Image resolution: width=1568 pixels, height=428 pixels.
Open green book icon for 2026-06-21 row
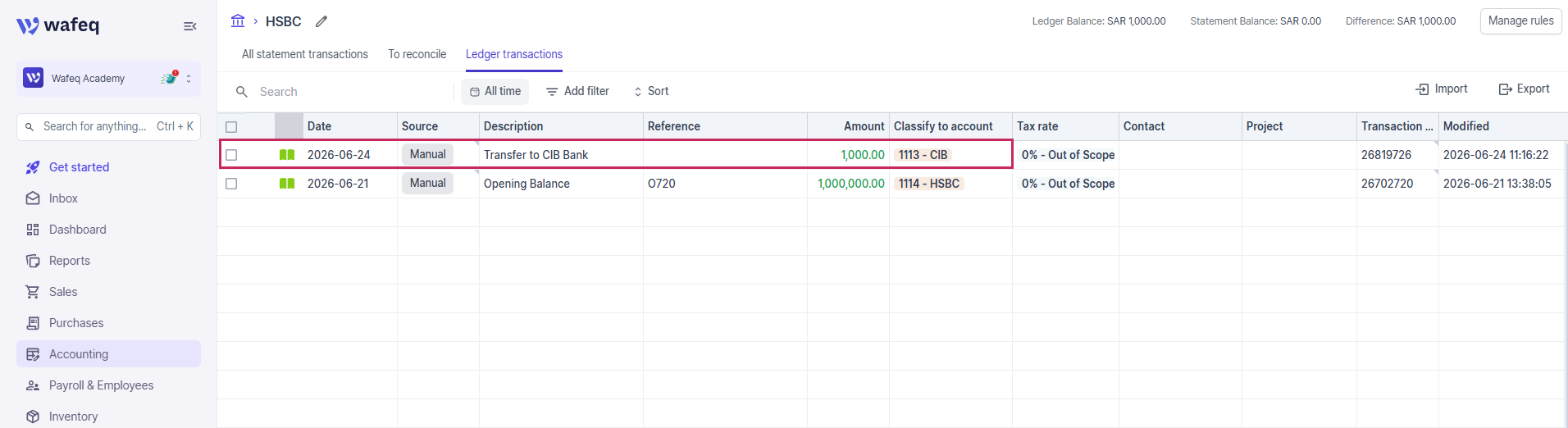[287, 184]
